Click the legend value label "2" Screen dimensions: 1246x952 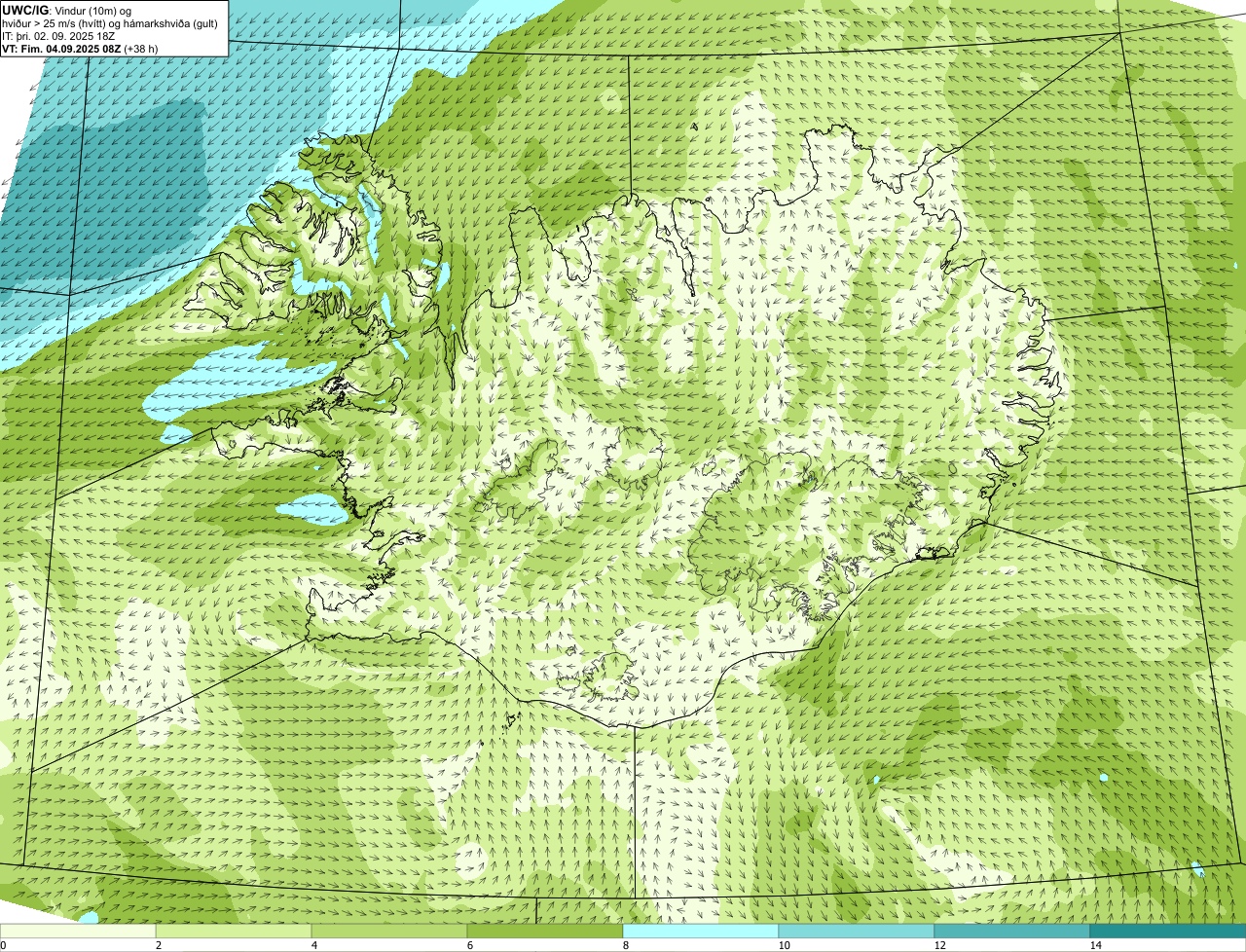pyautogui.click(x=158, y=945)
